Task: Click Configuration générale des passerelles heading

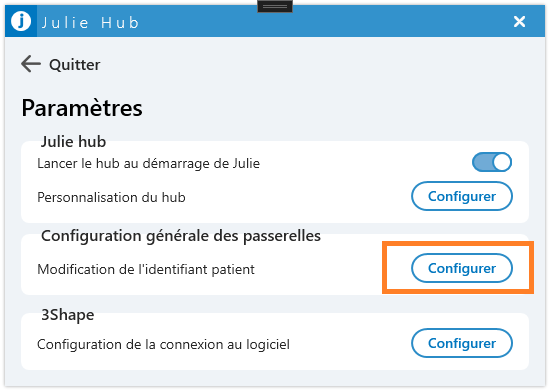Action: (x=181, y=236)
